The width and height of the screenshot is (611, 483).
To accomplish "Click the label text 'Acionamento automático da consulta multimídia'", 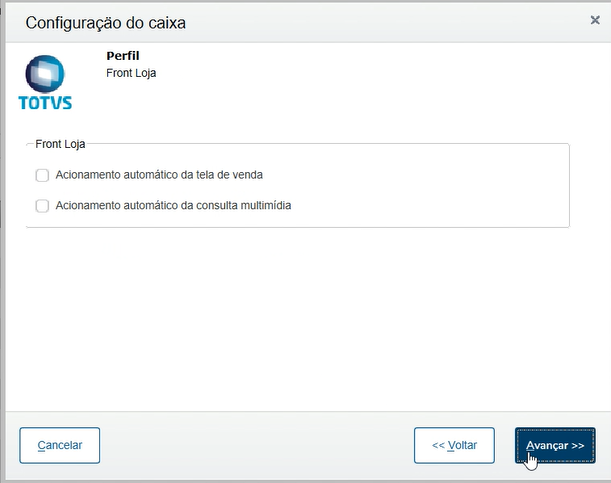I will [x=173, y=206].
